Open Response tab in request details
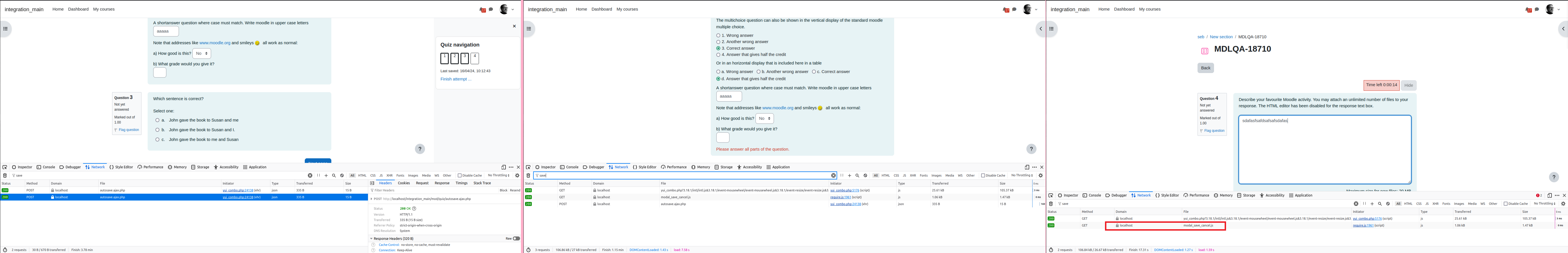Screen dimensions: 1568x253 pos(442,183)
